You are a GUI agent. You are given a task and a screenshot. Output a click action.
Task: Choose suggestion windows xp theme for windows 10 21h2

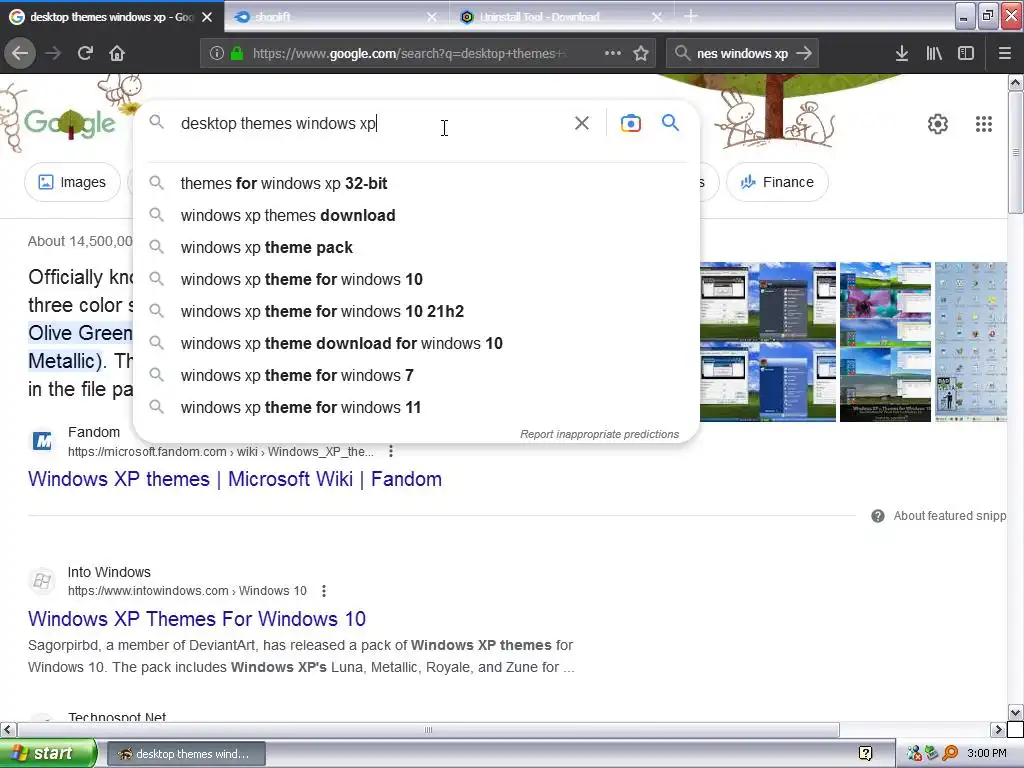pyautogui.click(x=415, y=312)
